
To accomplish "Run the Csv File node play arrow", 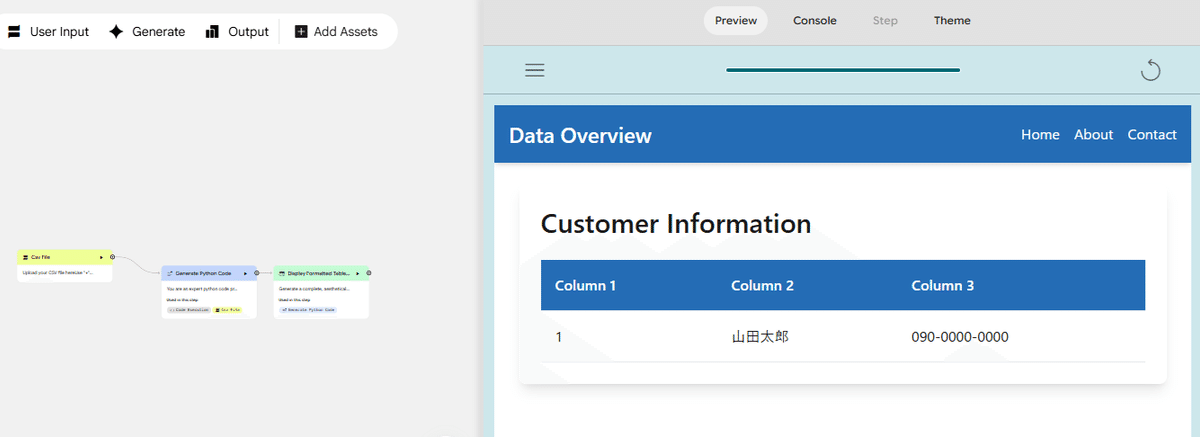I will click(101, 257).
